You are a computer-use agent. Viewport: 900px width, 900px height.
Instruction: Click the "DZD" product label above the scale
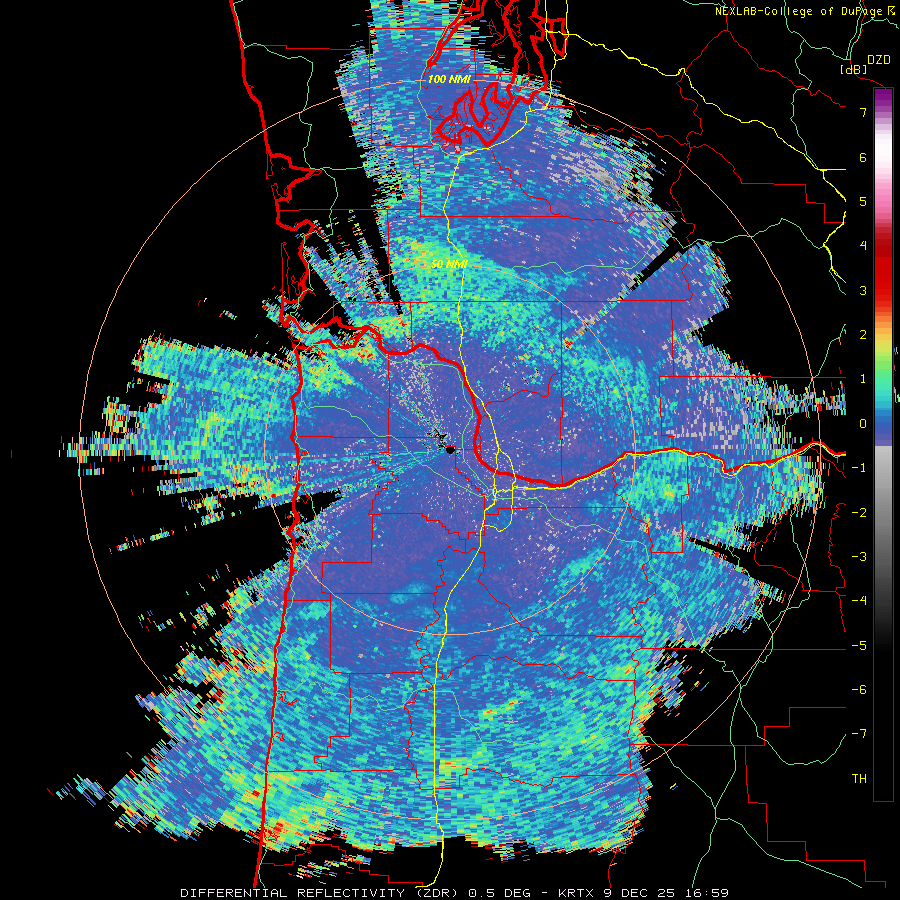(x=879, y=60)
